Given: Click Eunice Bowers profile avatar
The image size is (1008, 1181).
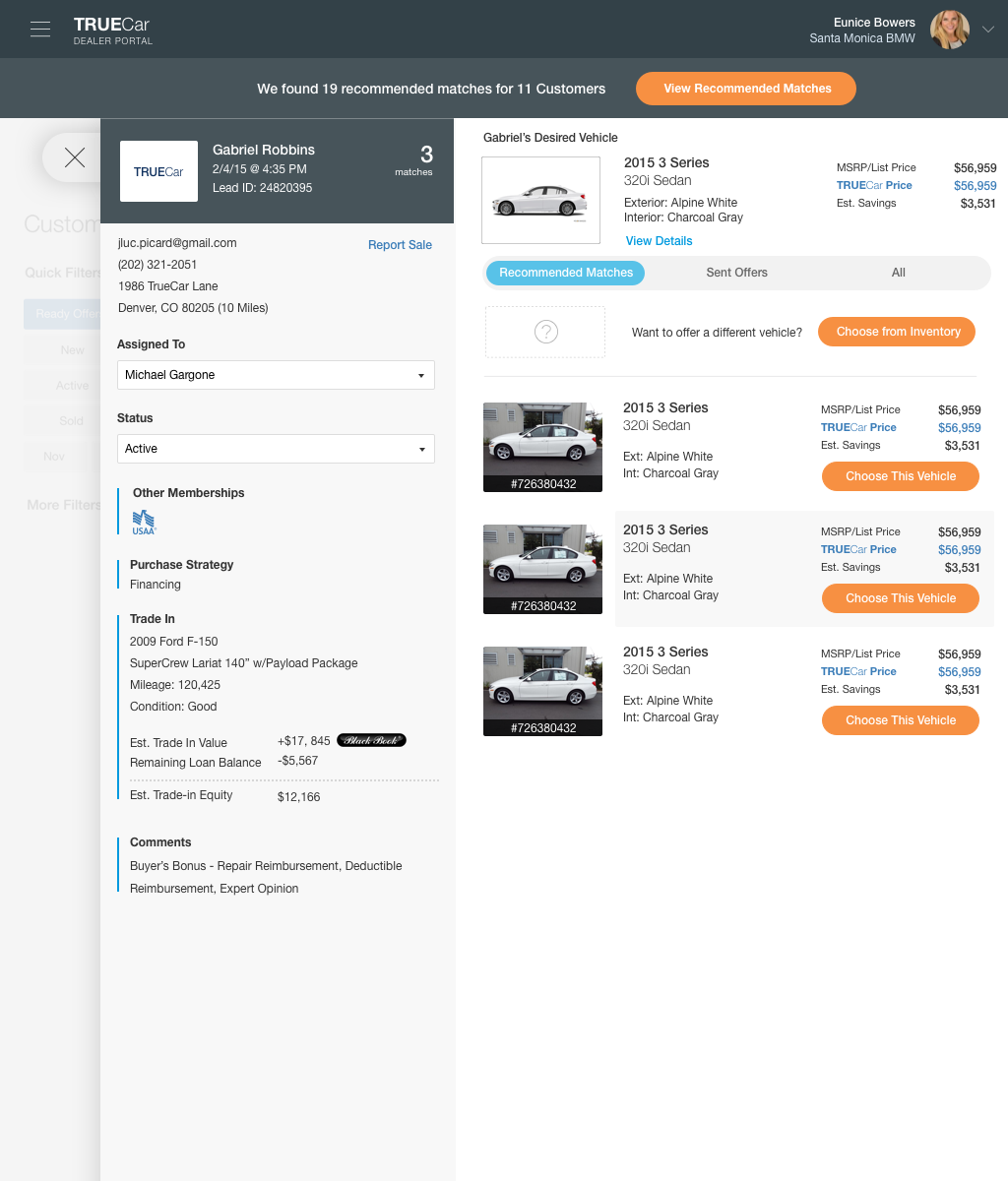Looking at the screenshot, I should (949, 30).
